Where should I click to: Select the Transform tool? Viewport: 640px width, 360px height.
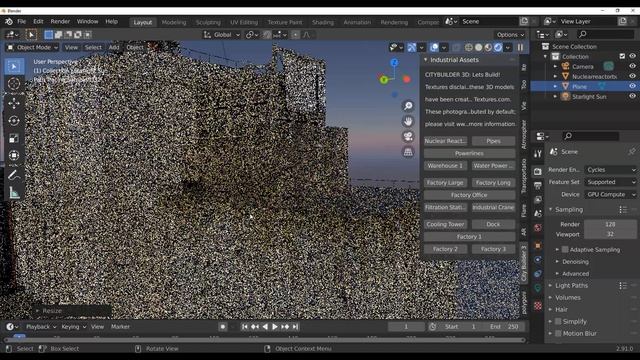pos(14,156)
